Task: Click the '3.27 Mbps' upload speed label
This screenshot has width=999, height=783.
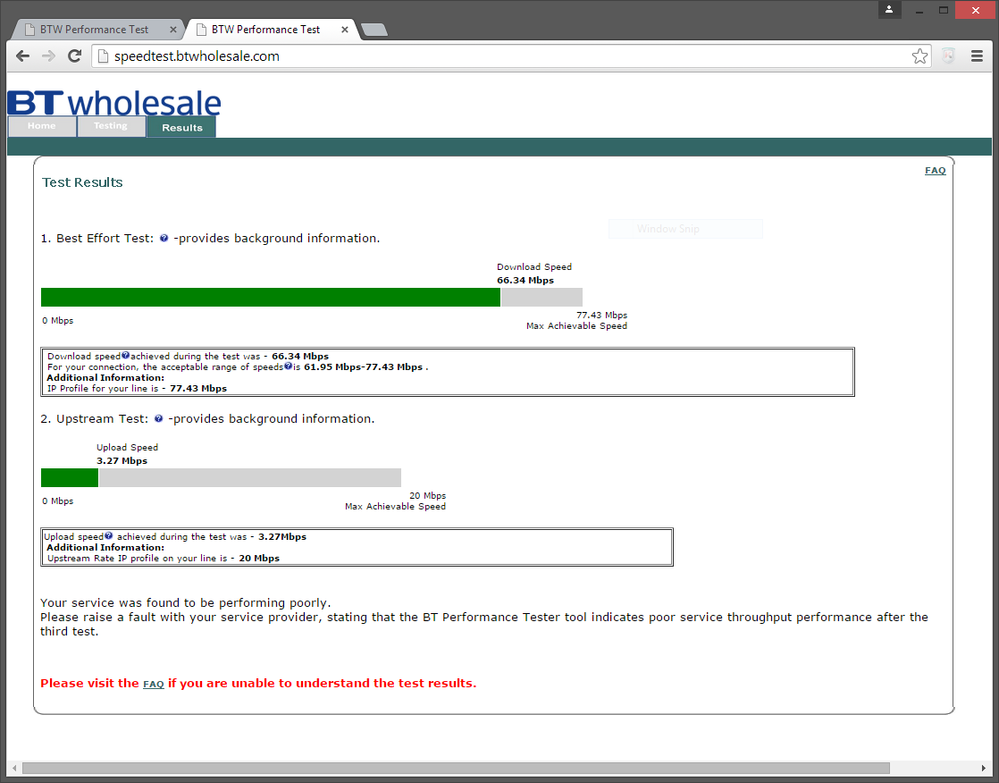Action: [x=122, y=461]
